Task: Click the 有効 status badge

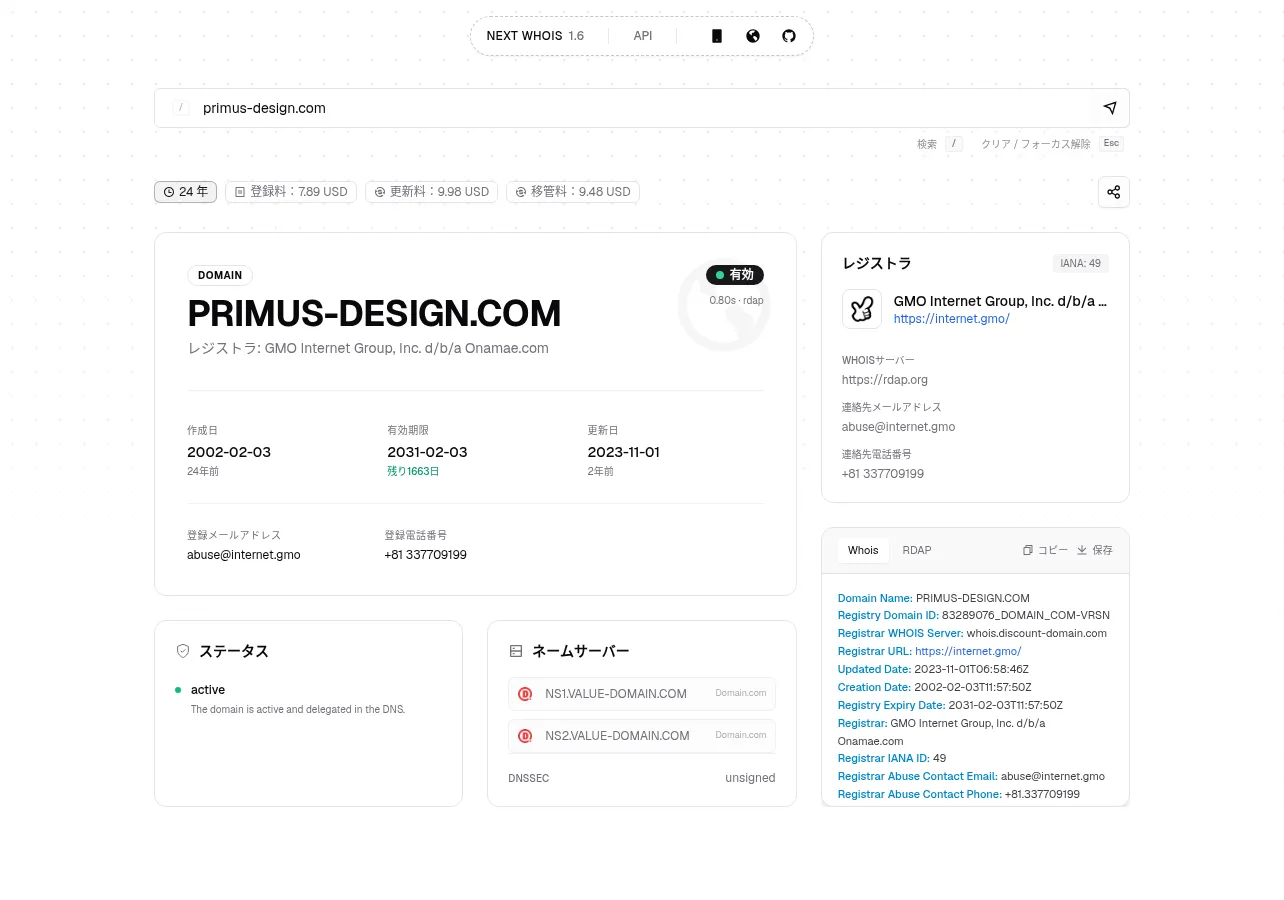Action: coord(735,275)
